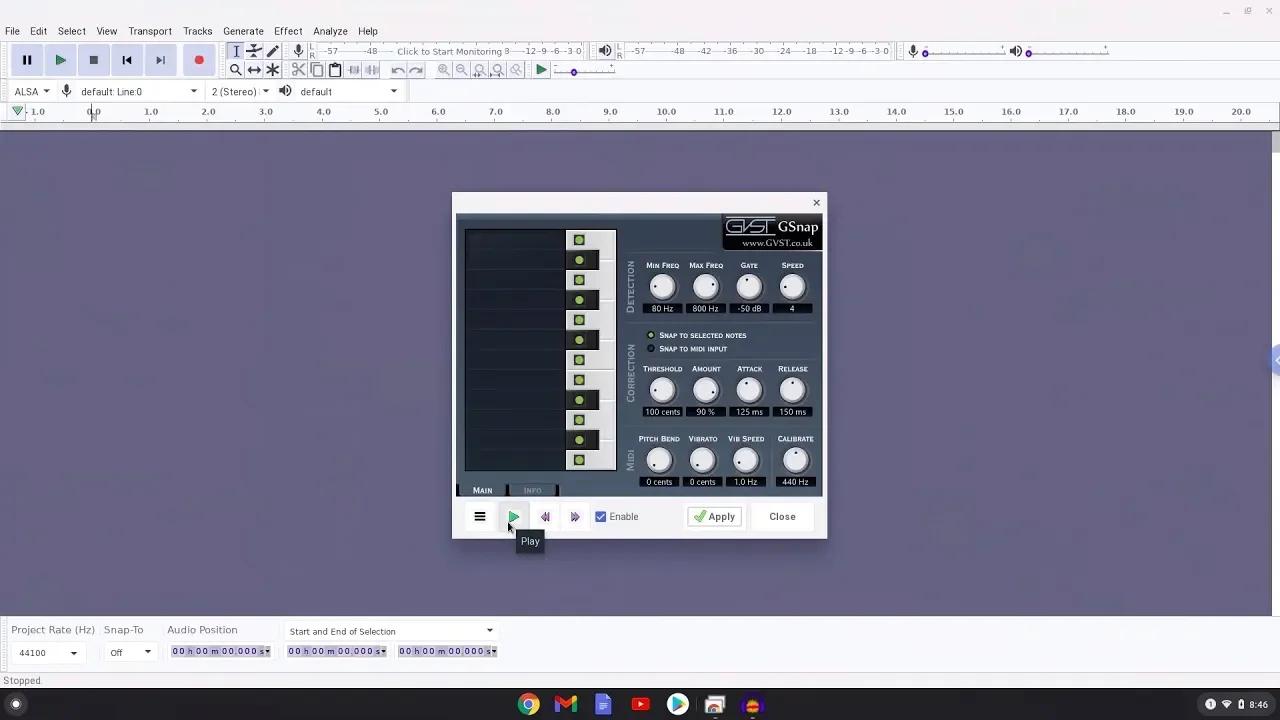The width and height of the screenshot is (1280, 720).
Task: Cut audio using the scissors icon
Action: click(x=298, y=69)
